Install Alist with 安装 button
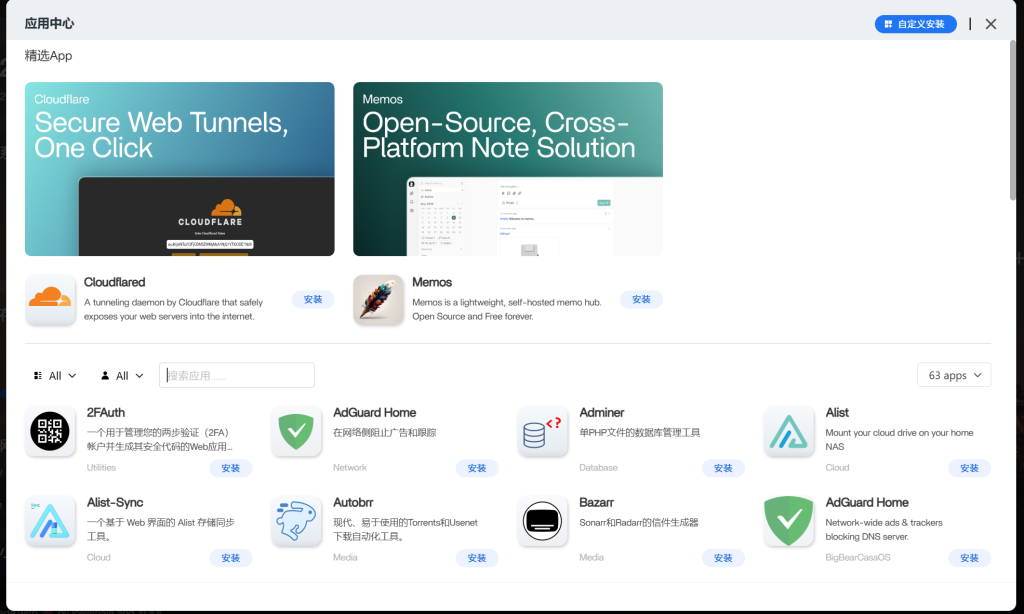The height and width of the screenshot is (614, 1024). pos(969,468)
